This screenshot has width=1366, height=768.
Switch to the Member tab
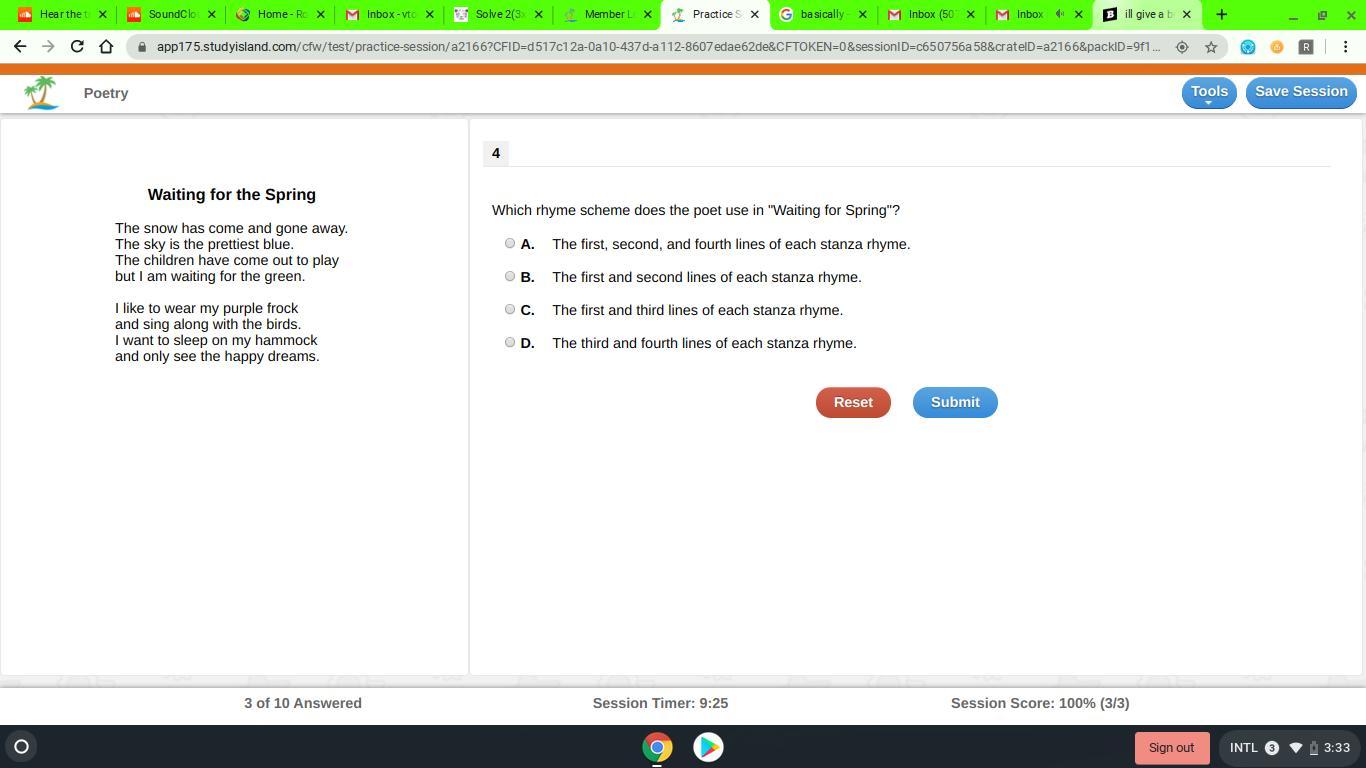click(x=607, y=14)
